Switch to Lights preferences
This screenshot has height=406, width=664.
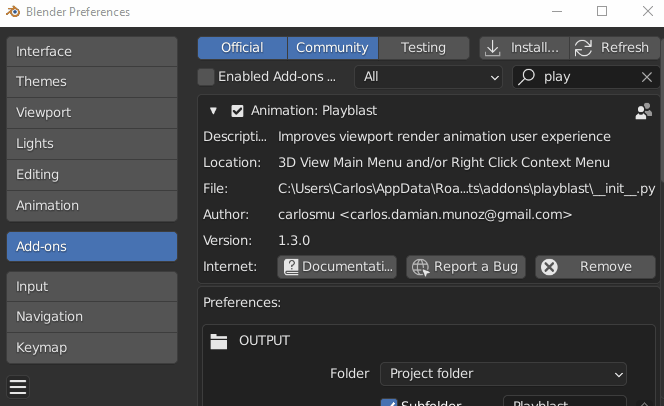(92, 144)
